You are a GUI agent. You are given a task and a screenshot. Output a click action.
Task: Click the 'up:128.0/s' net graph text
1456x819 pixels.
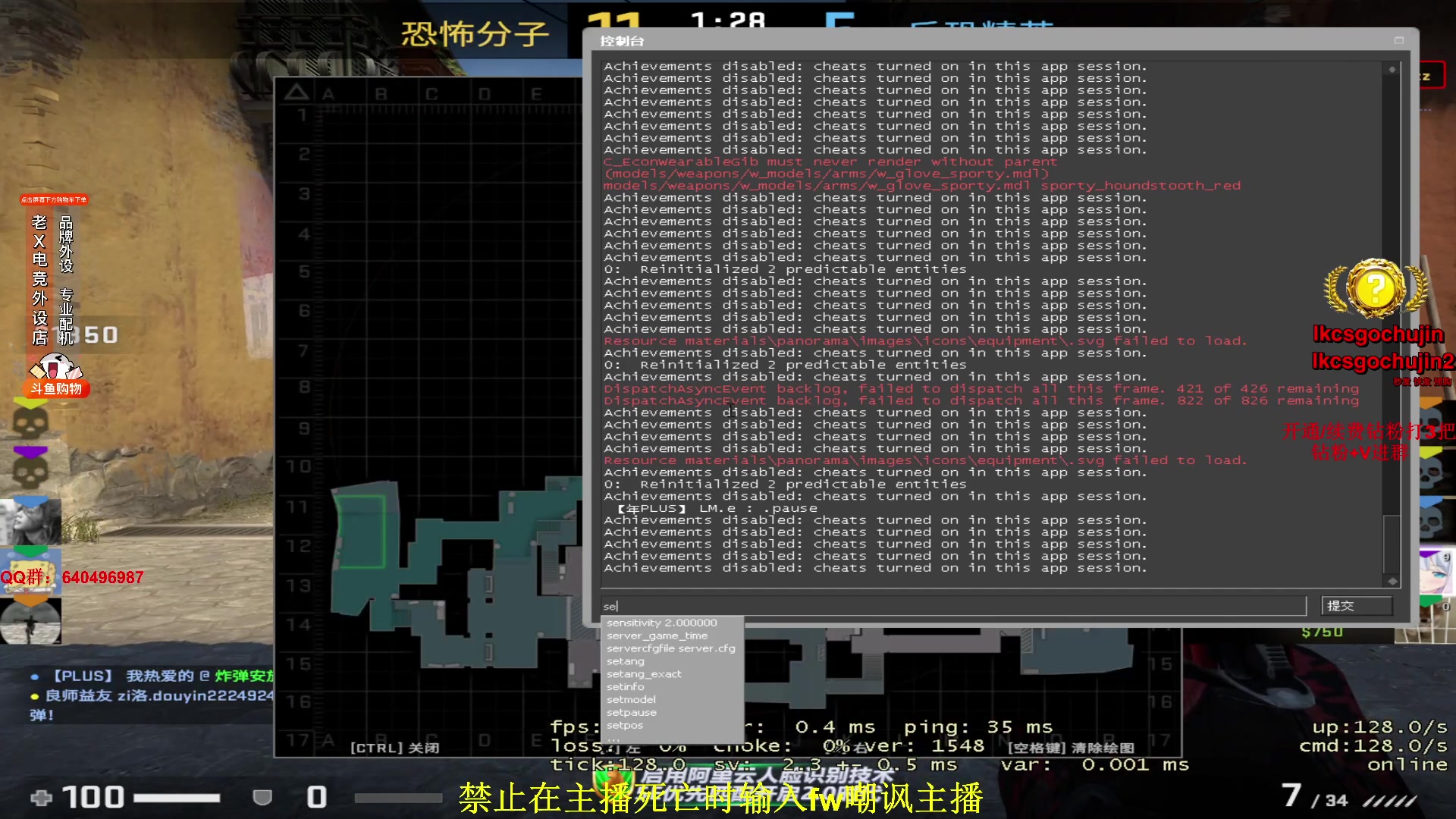pyautogui.click(x=1380, y=727)
